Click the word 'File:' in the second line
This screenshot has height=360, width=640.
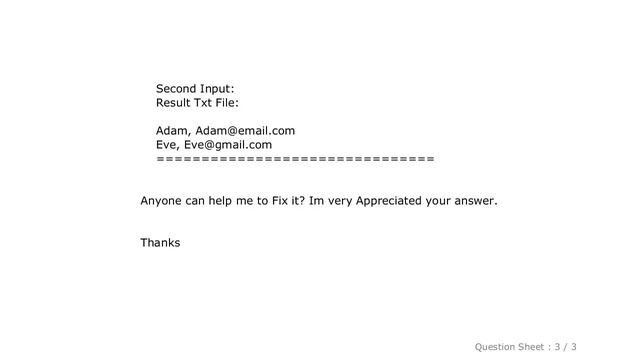tap(227, 103)
